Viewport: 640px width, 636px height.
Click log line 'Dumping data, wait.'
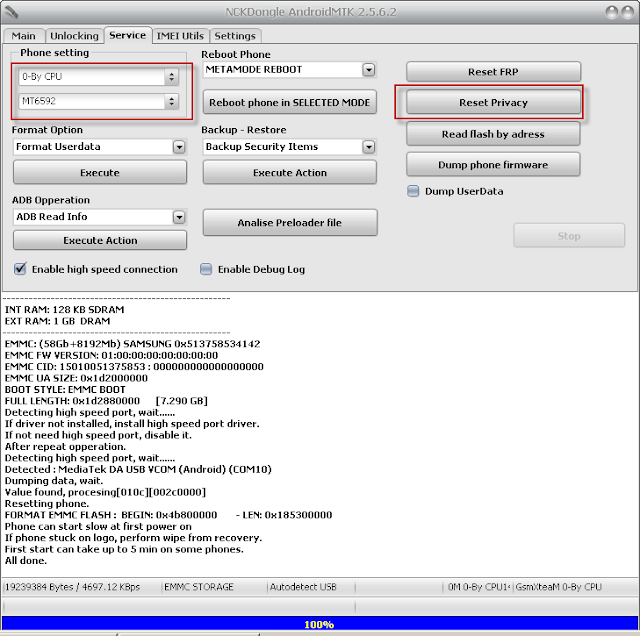[x=54, y=480]
